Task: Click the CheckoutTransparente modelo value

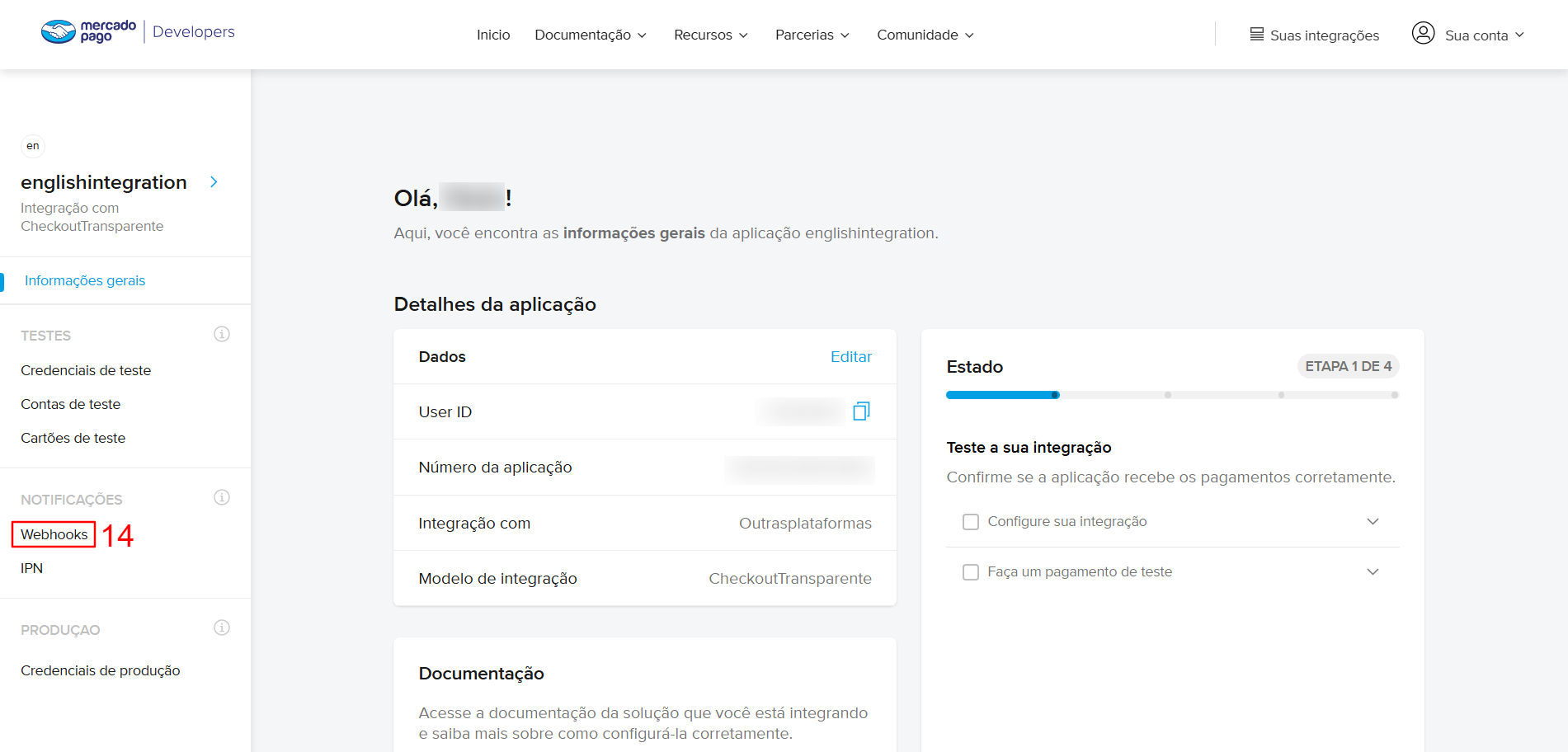Action: click(x=790, y=579)
